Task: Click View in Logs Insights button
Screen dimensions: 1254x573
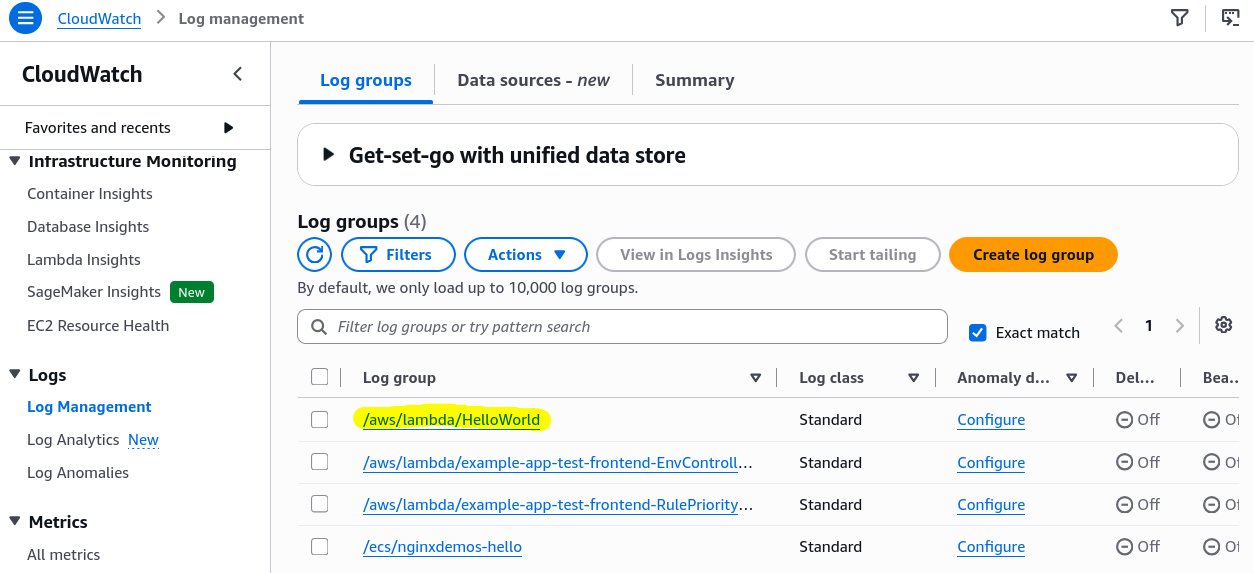Action: (x=696, y=255)
